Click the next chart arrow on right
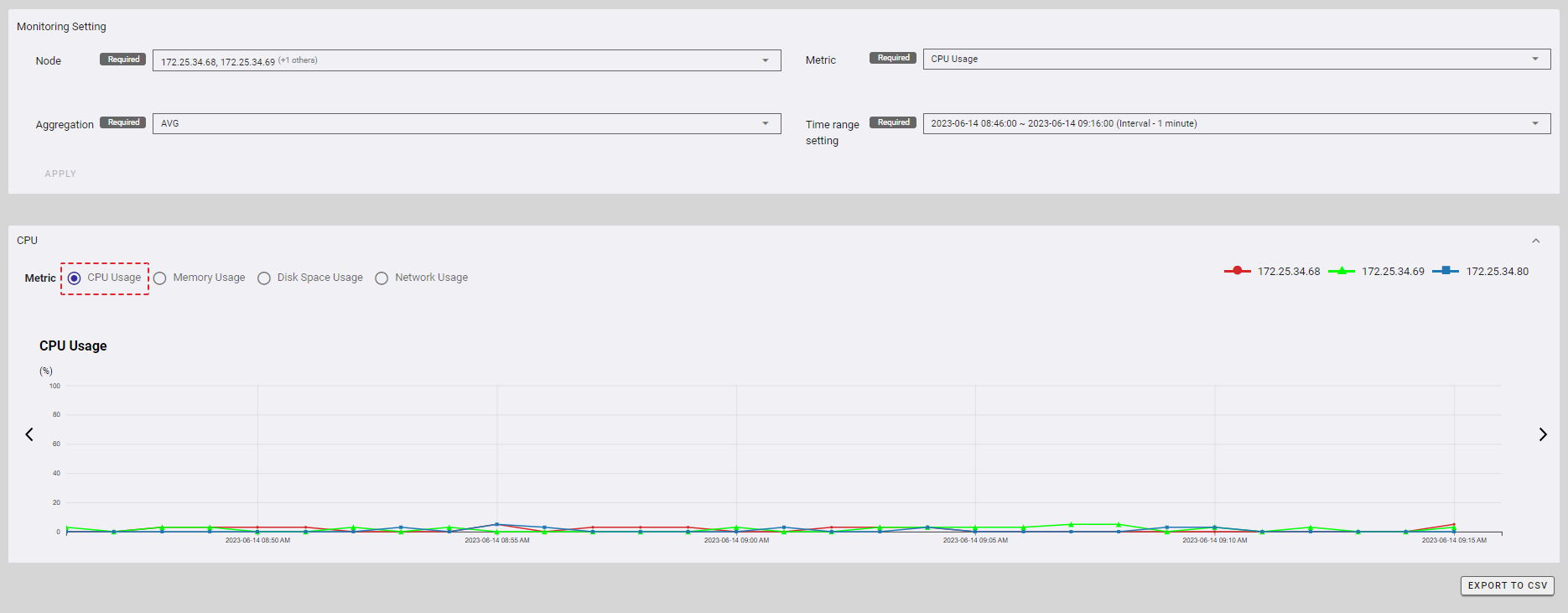The image size is (1568, 613). click(1542, 434)
